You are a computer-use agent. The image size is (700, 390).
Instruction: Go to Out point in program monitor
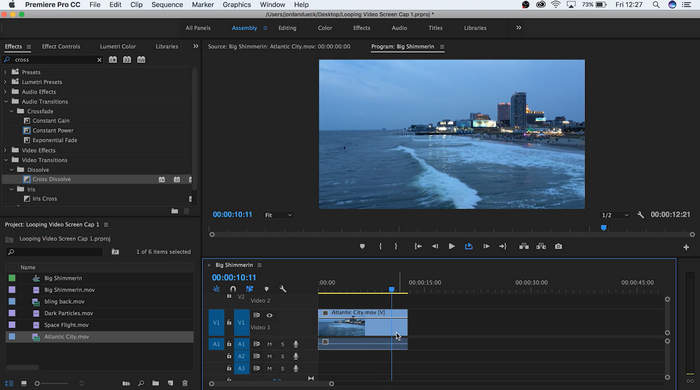503,246
